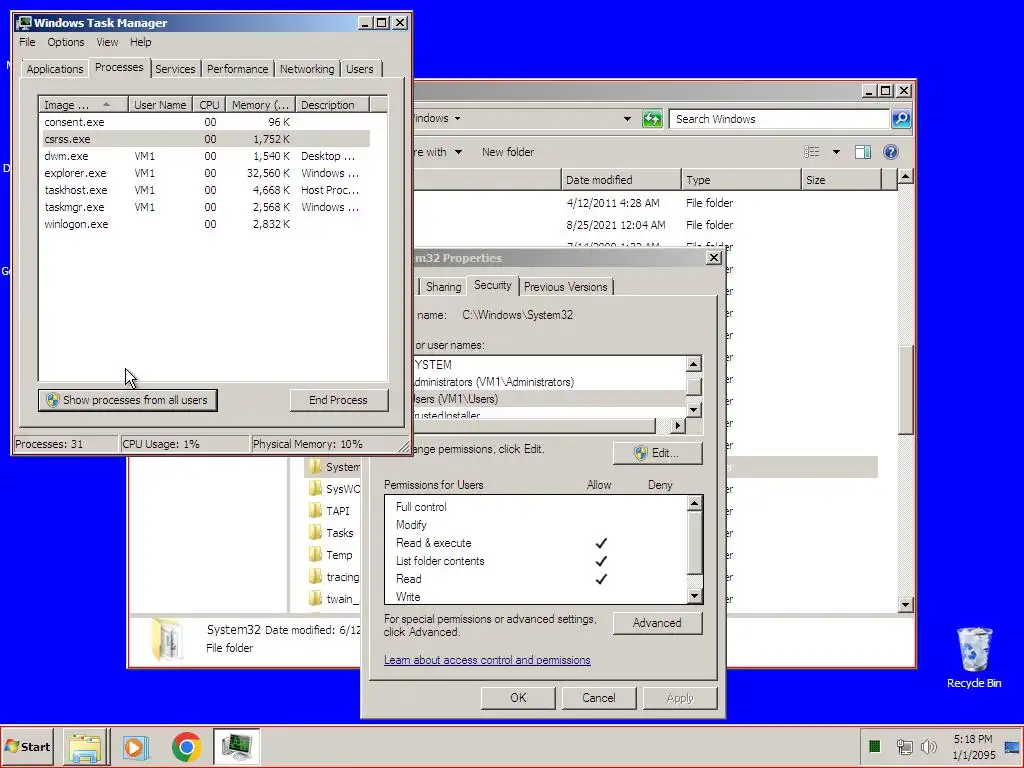Image resolution: width=1024 pixels, height=768 pixels.
Task: Open Explorer help question mark icon
Action: click(890, 152)
